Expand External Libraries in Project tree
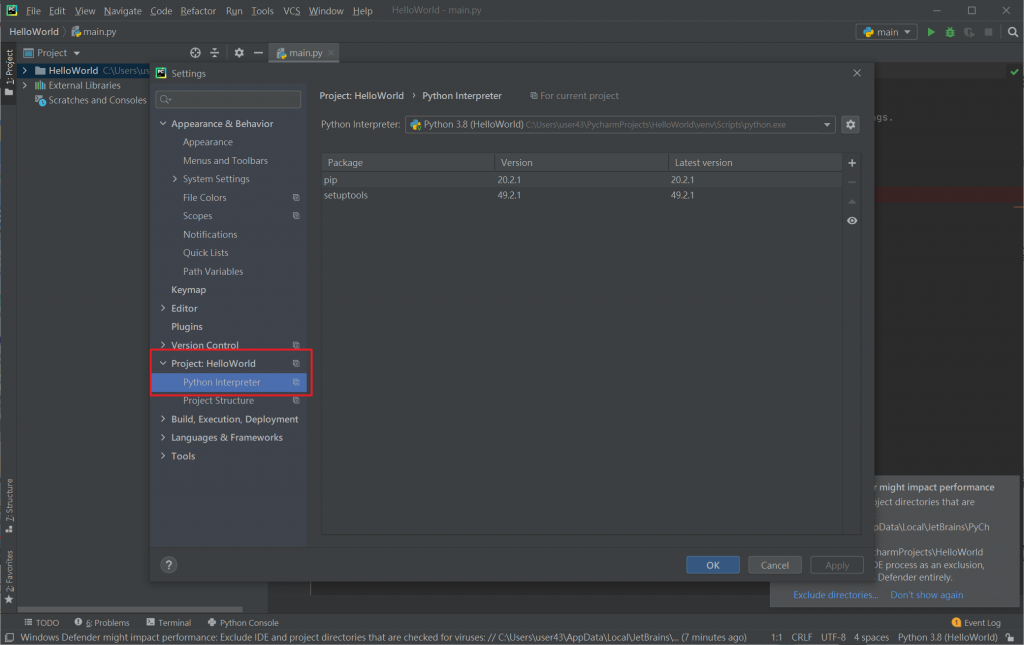Screen dimensions: 1024x645 (25, 86)
